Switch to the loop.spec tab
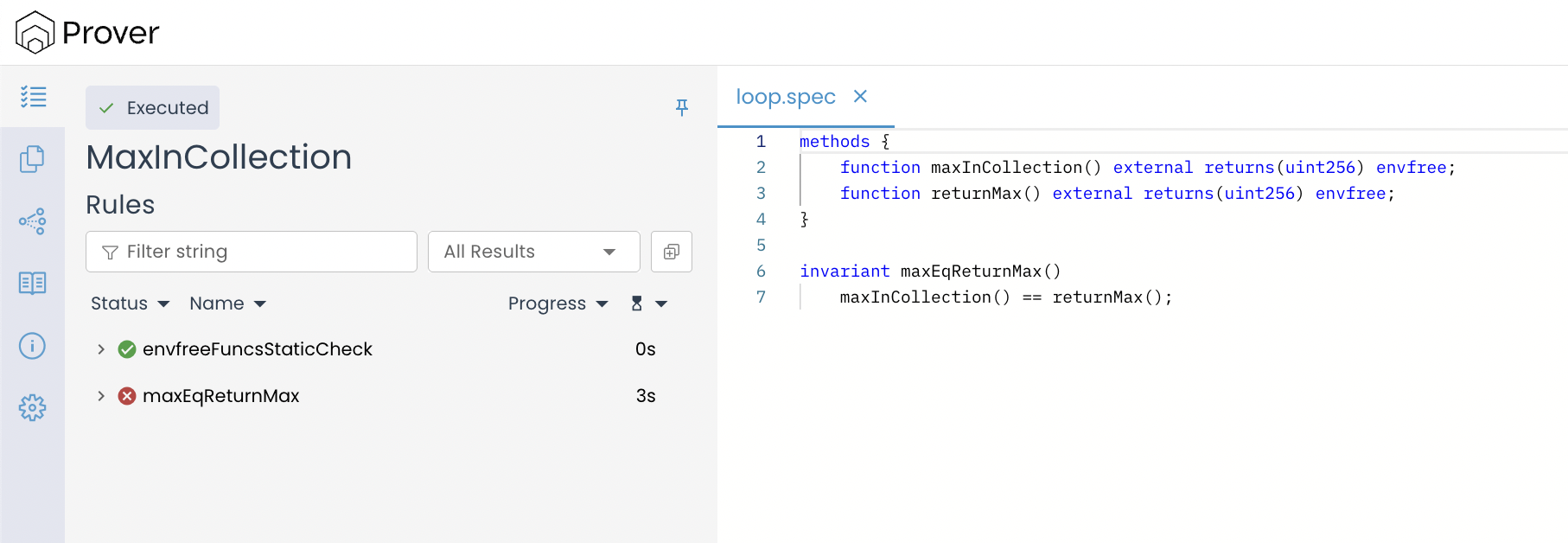The height and width of the screenshot is (543, 1568). (x=785, y=97)
